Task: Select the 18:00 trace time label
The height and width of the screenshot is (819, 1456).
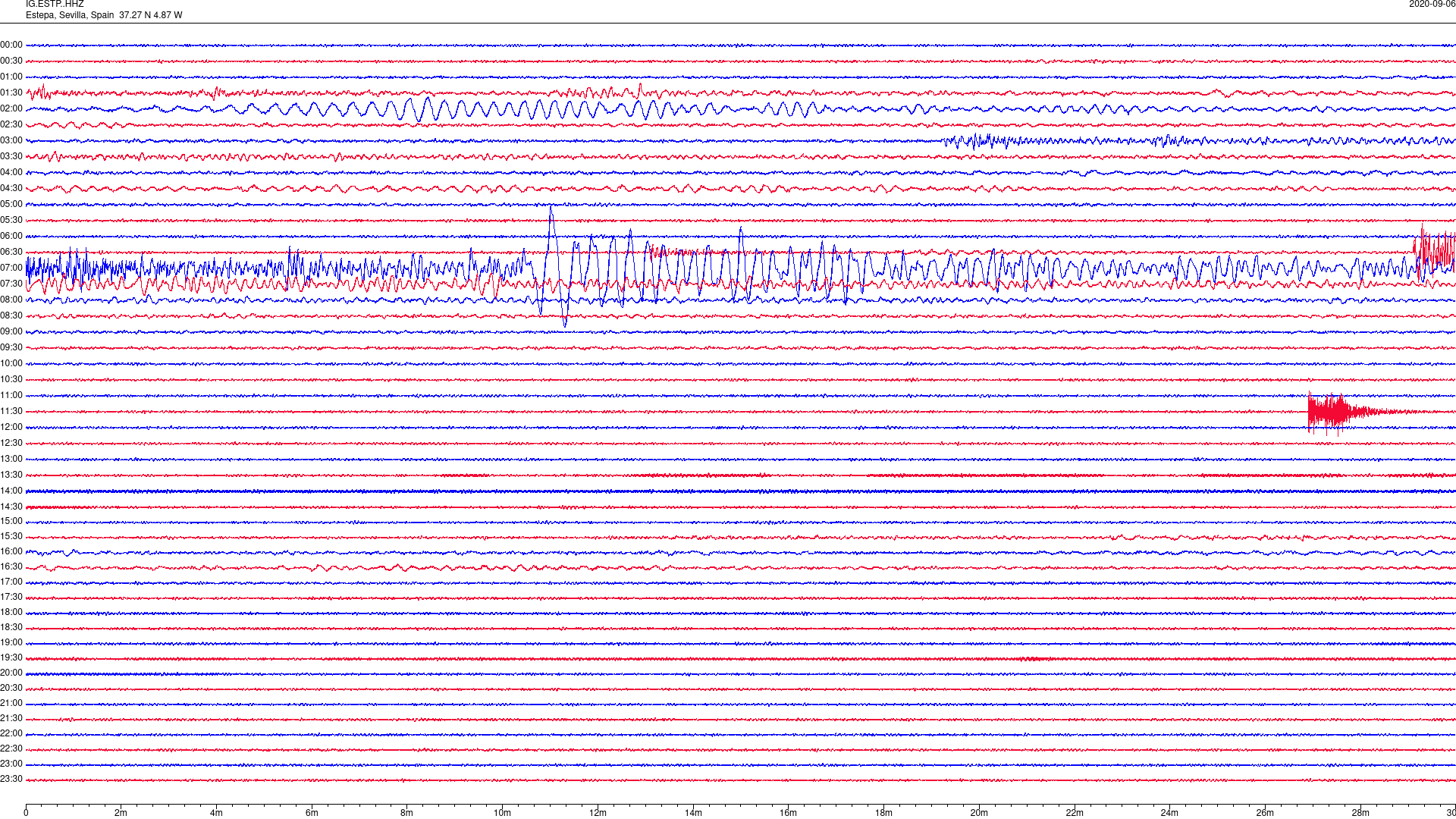Action: (11, 613)
